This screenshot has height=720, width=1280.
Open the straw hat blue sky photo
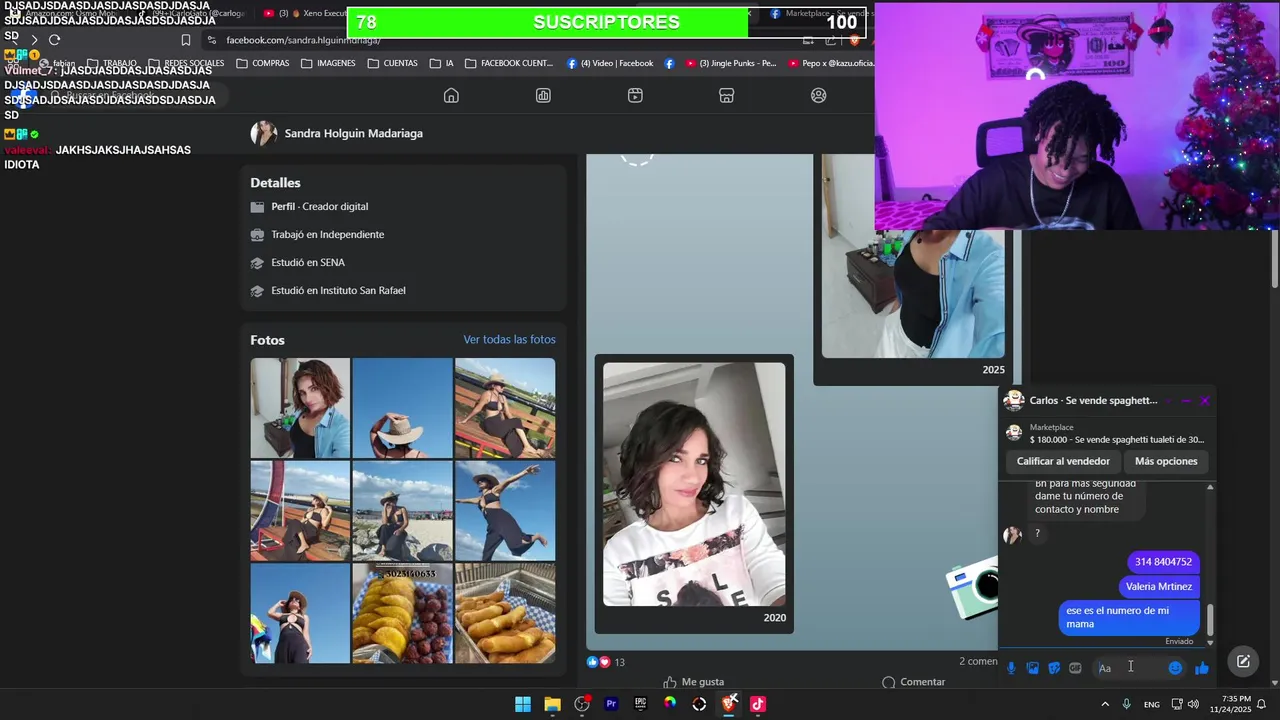[402, 408]
